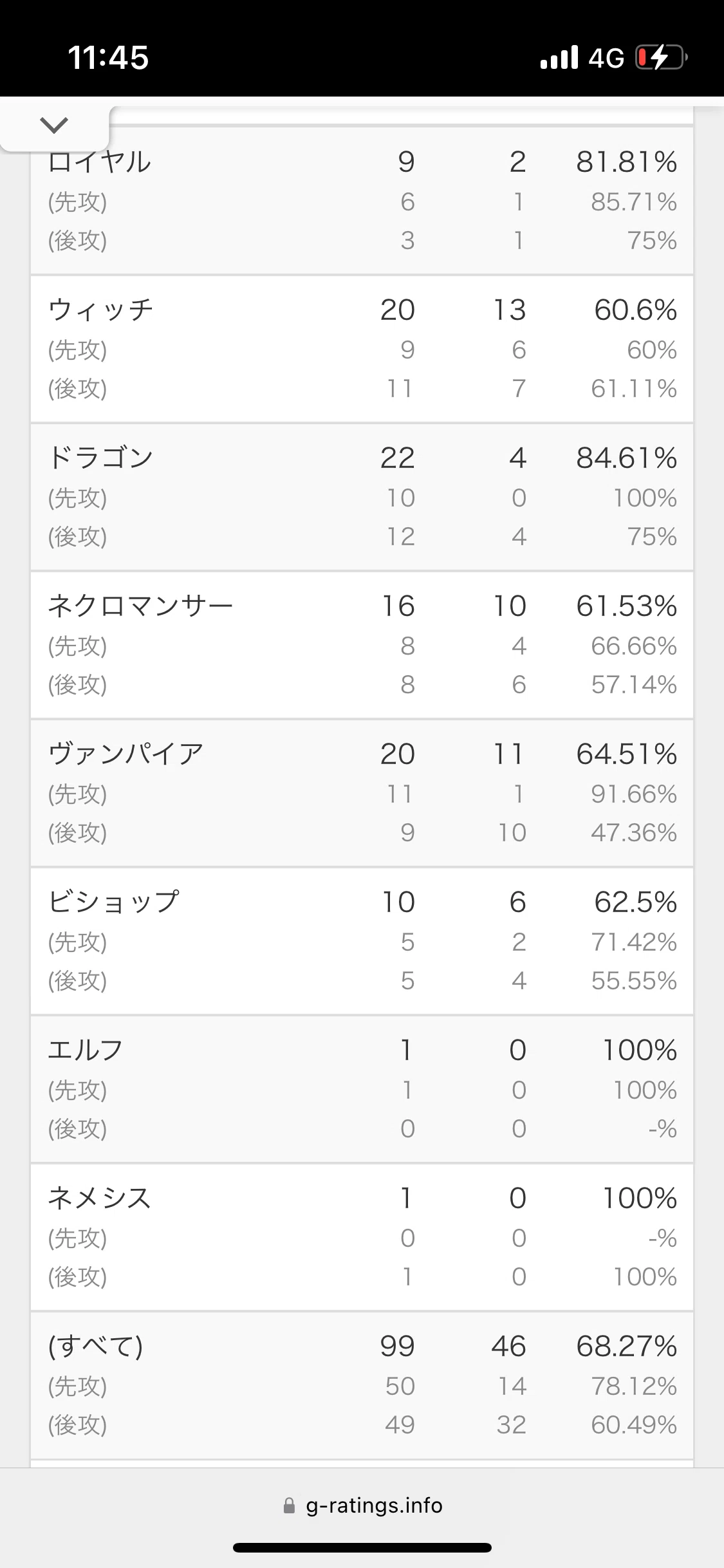The width and height of the screenshot is (724, 1568).
Task: Select the ドラゴン class row
Action: [362, 497]
